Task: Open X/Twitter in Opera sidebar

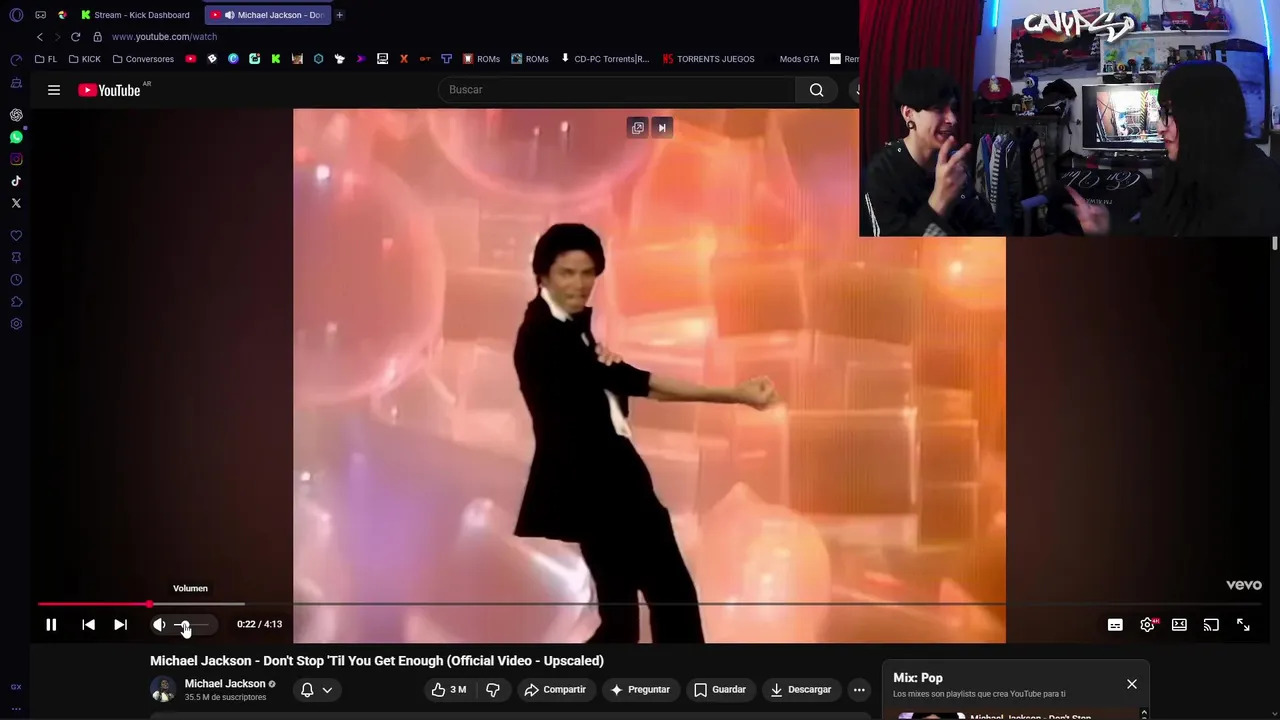Action: [x=16, y=203]
